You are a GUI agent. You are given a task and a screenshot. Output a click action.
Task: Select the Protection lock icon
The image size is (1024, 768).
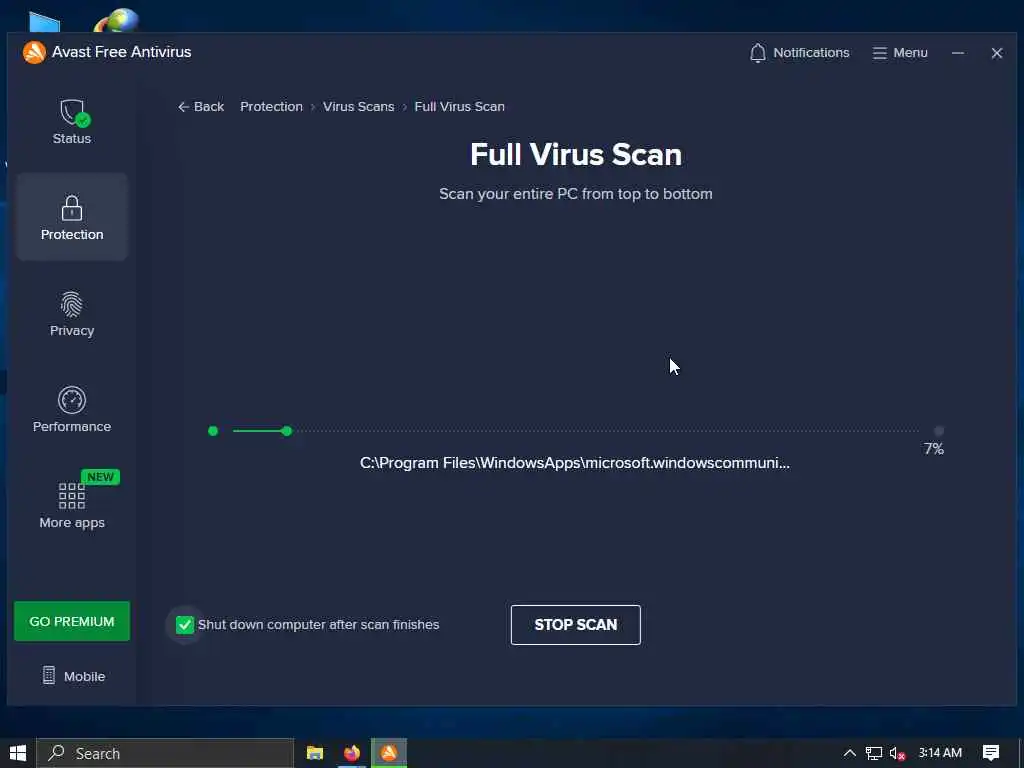(72, 208)
